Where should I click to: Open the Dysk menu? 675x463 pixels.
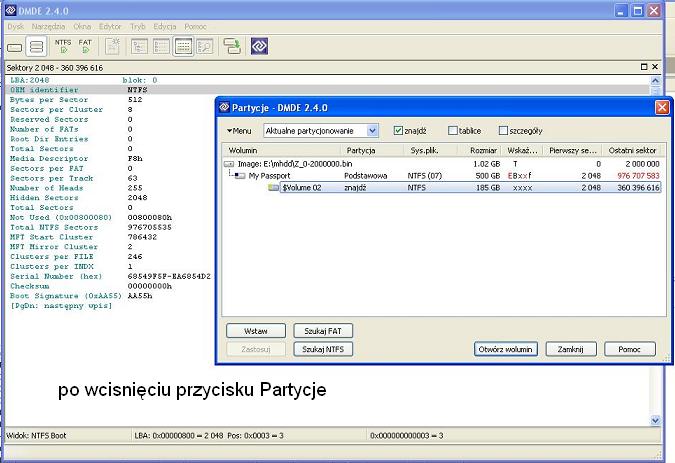(x=15, y=27)
